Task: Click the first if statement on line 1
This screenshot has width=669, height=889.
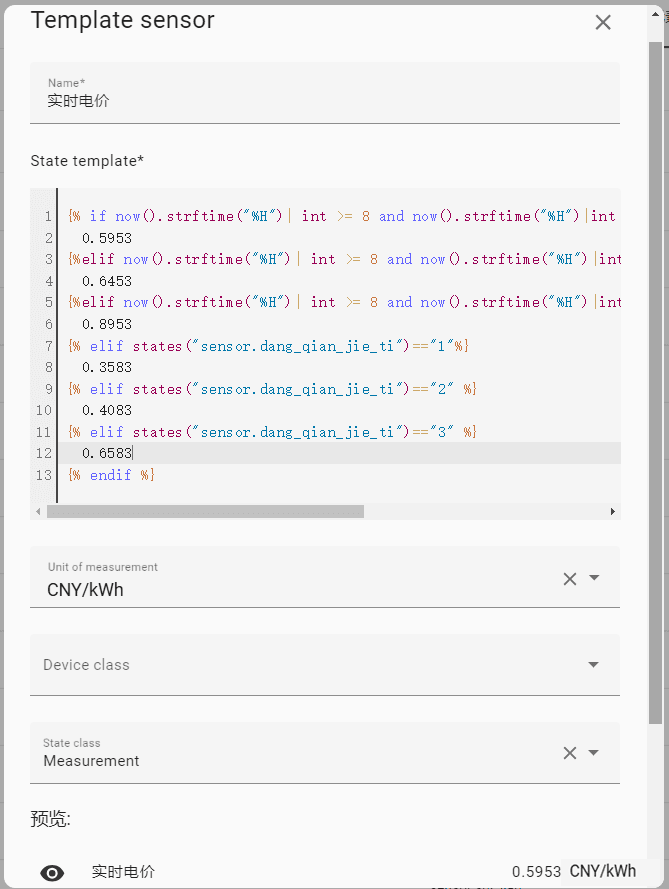Action: pyautogui.click(x=98, y=216)
